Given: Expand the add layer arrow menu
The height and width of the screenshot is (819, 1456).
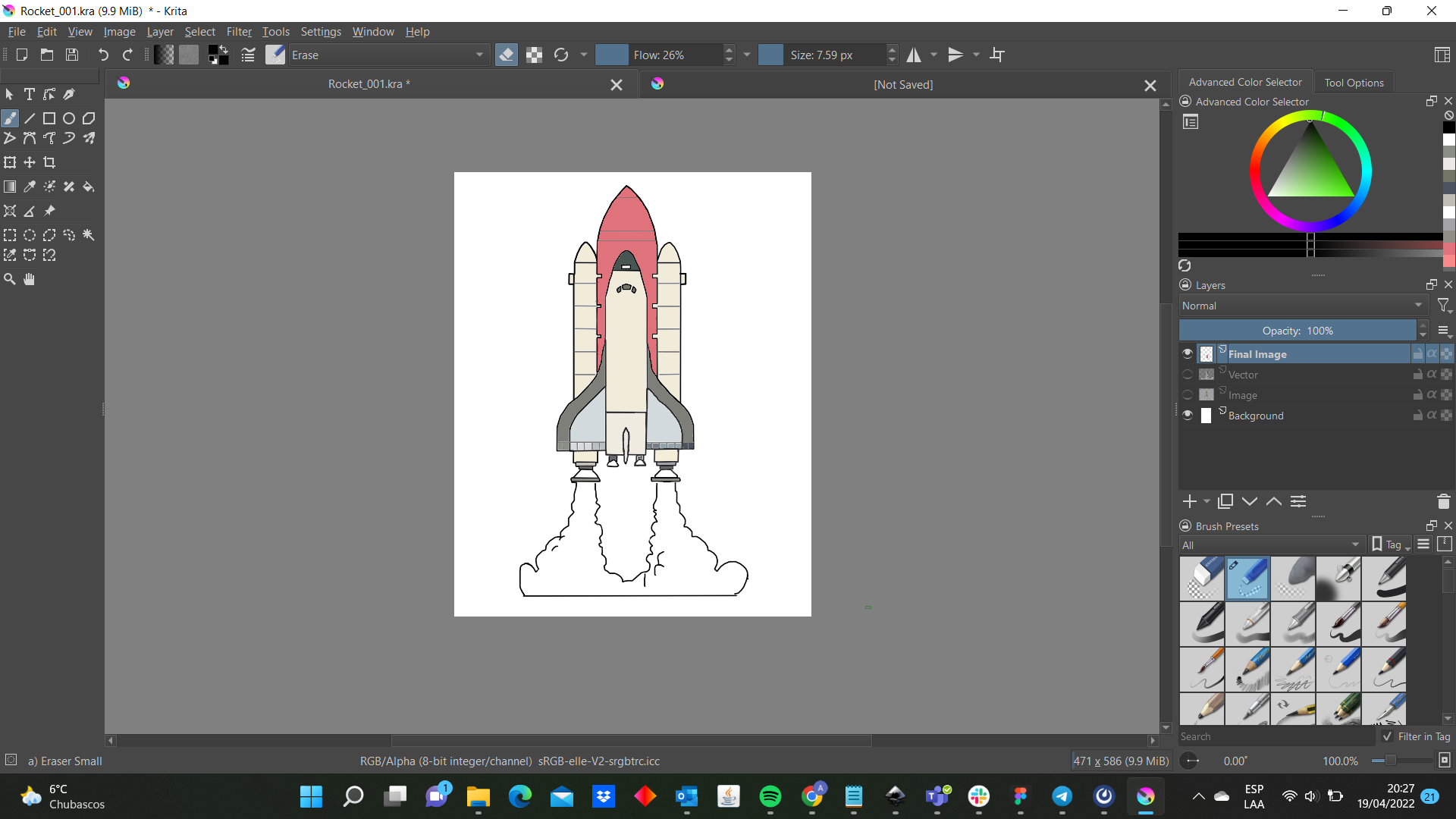Looking at the screenshot, I should pyautogui.click(x=1207, y=501).
